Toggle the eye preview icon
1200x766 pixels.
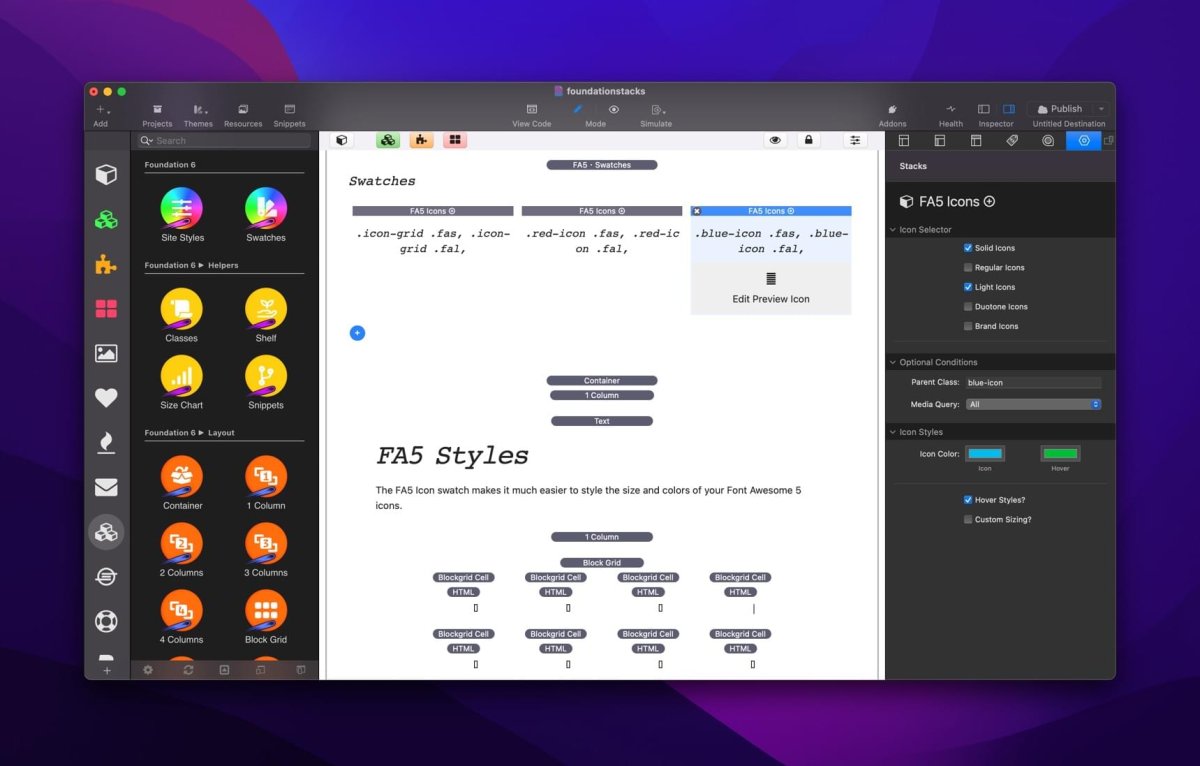click(x=775, y=140)
